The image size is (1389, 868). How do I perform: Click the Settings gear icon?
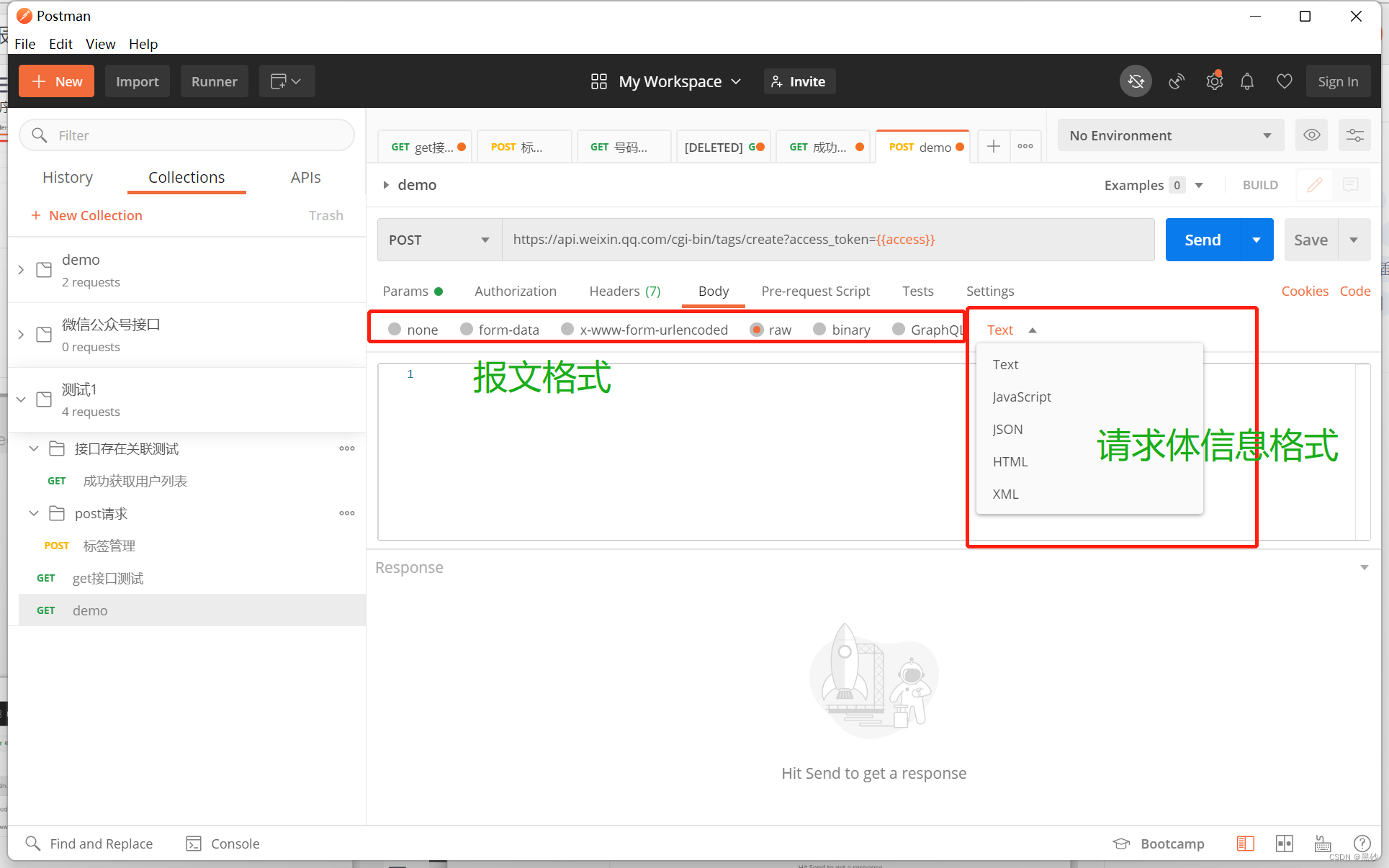[x=1214, y=82]
